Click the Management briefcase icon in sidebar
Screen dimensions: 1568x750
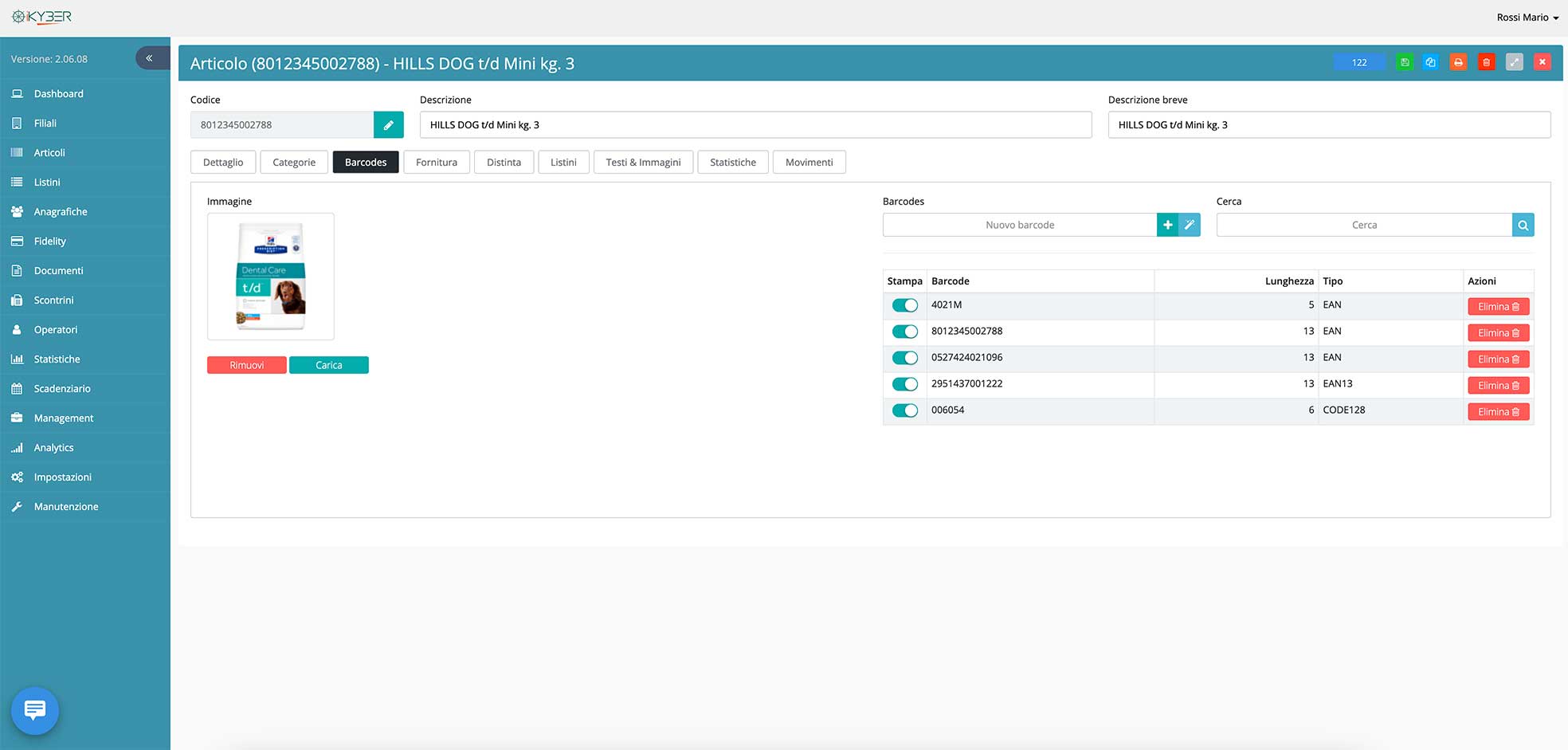tap(17, 418)
